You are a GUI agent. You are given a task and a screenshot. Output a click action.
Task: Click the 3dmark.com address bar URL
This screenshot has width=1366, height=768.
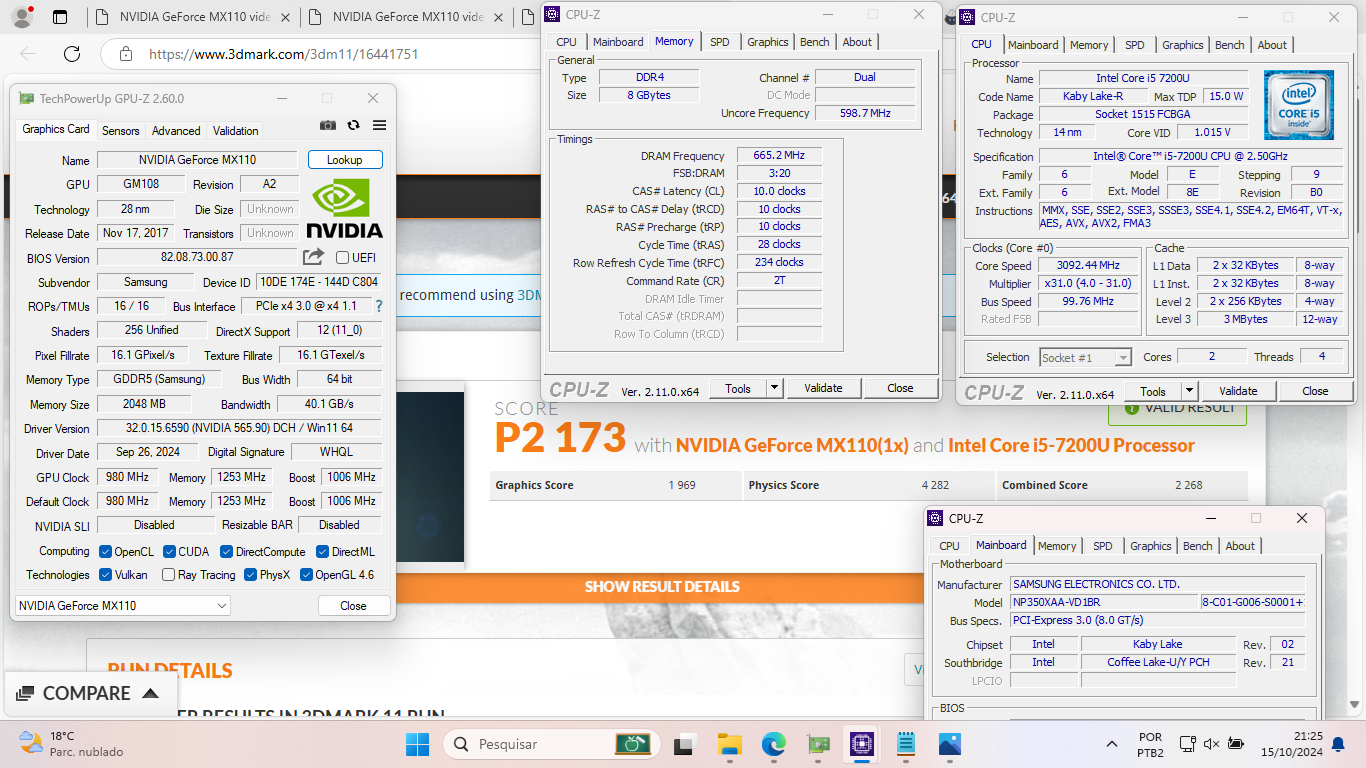283,55
